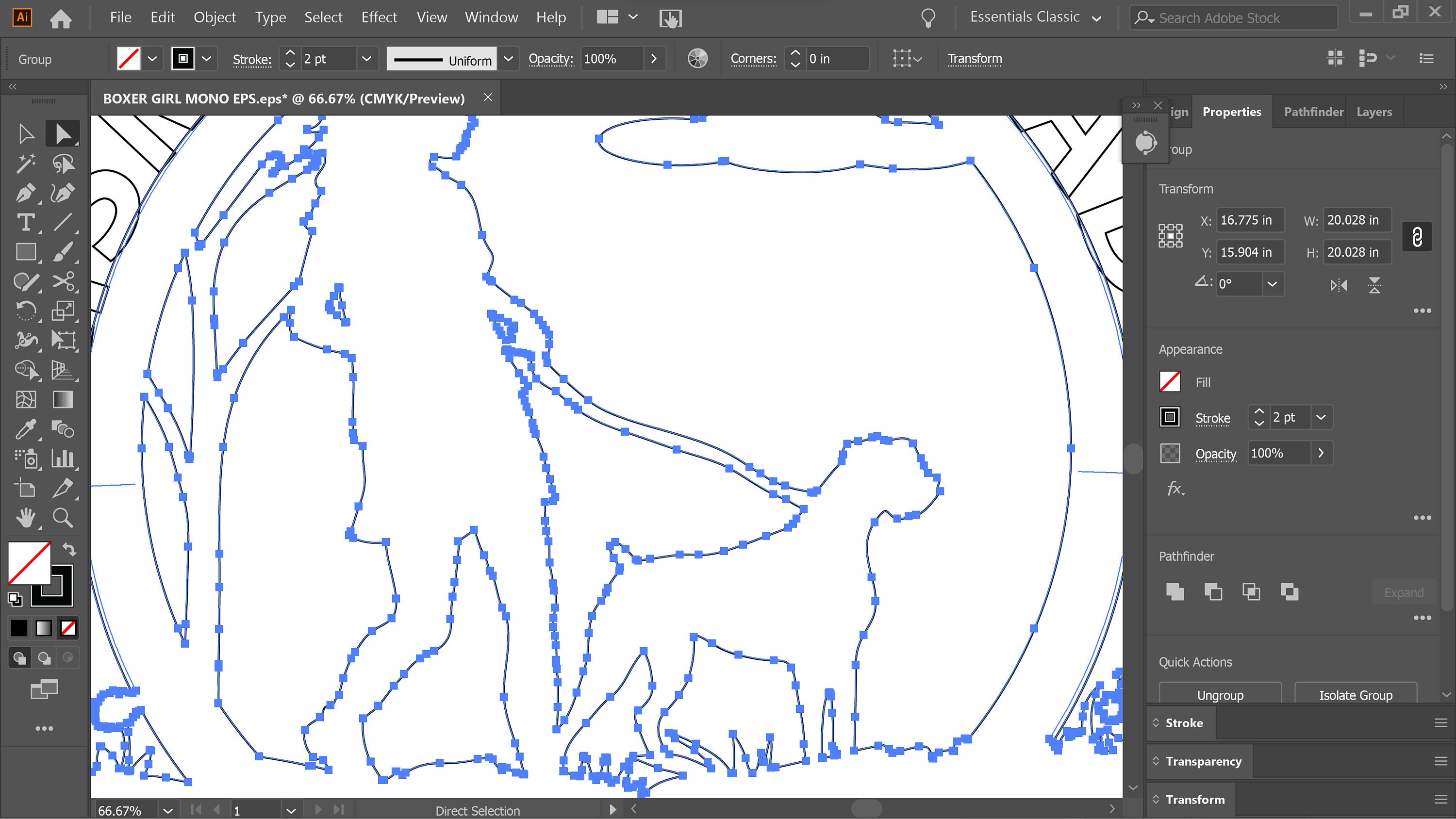1456x819 pixels.
Task: Swap the fill and stroke colors
Action: click(70, 549)
